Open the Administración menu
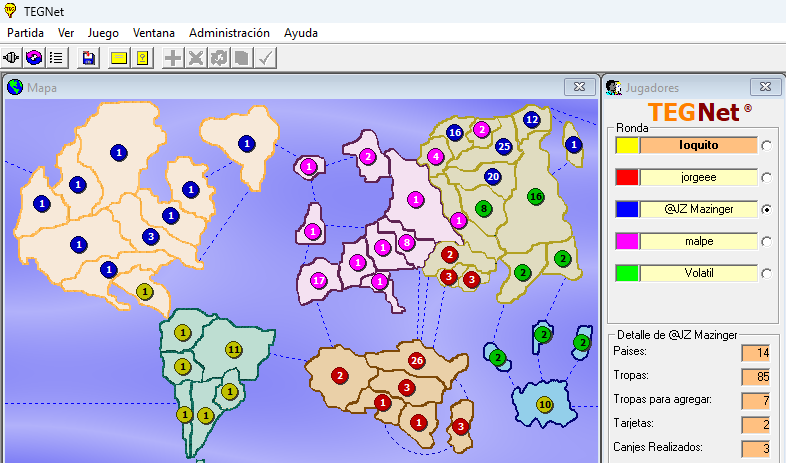Image resolution: width=786 pixels, height=463 pixels. 229,33
